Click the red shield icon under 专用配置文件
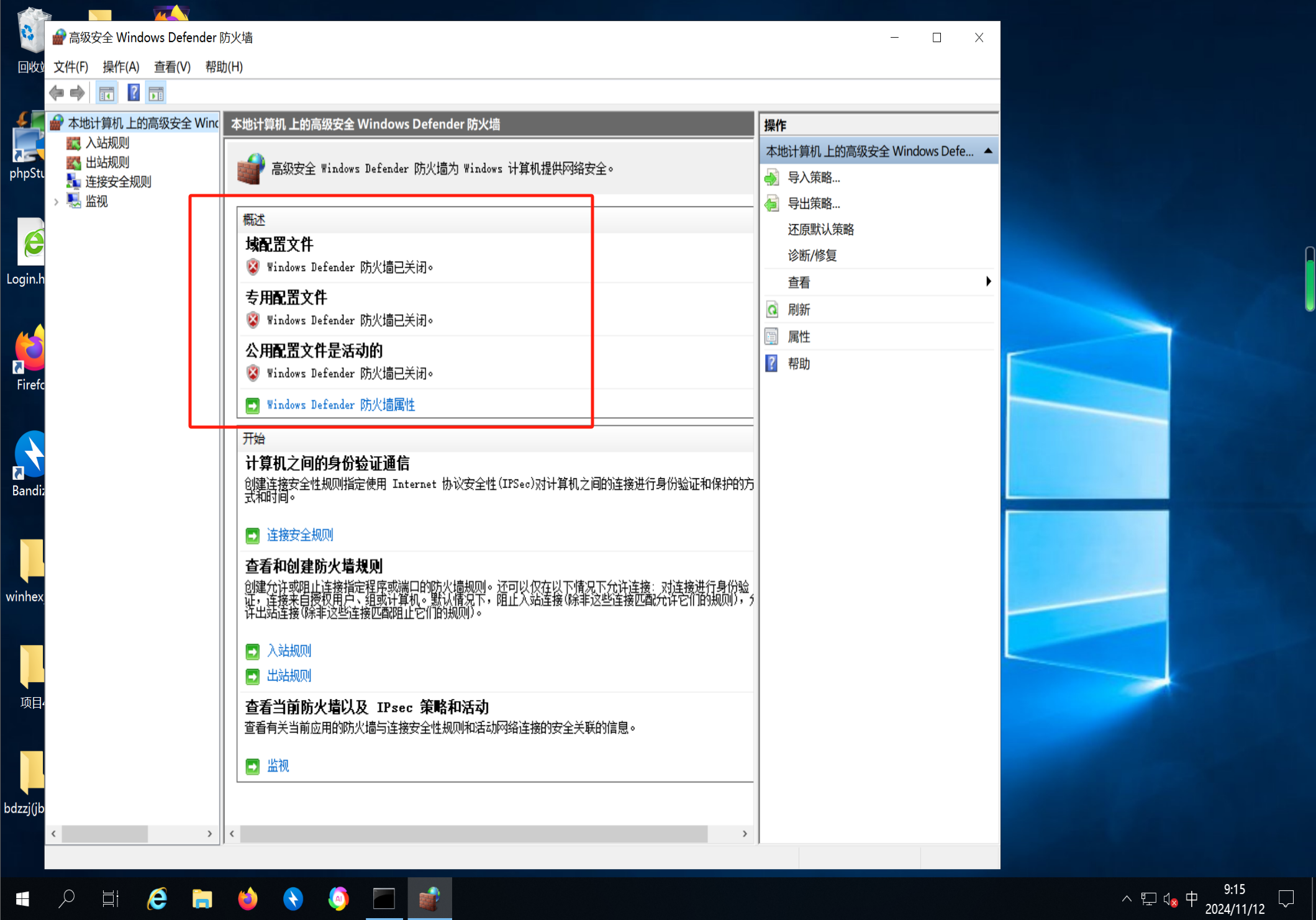This screenshot has width=1316, height=920. 252,320
